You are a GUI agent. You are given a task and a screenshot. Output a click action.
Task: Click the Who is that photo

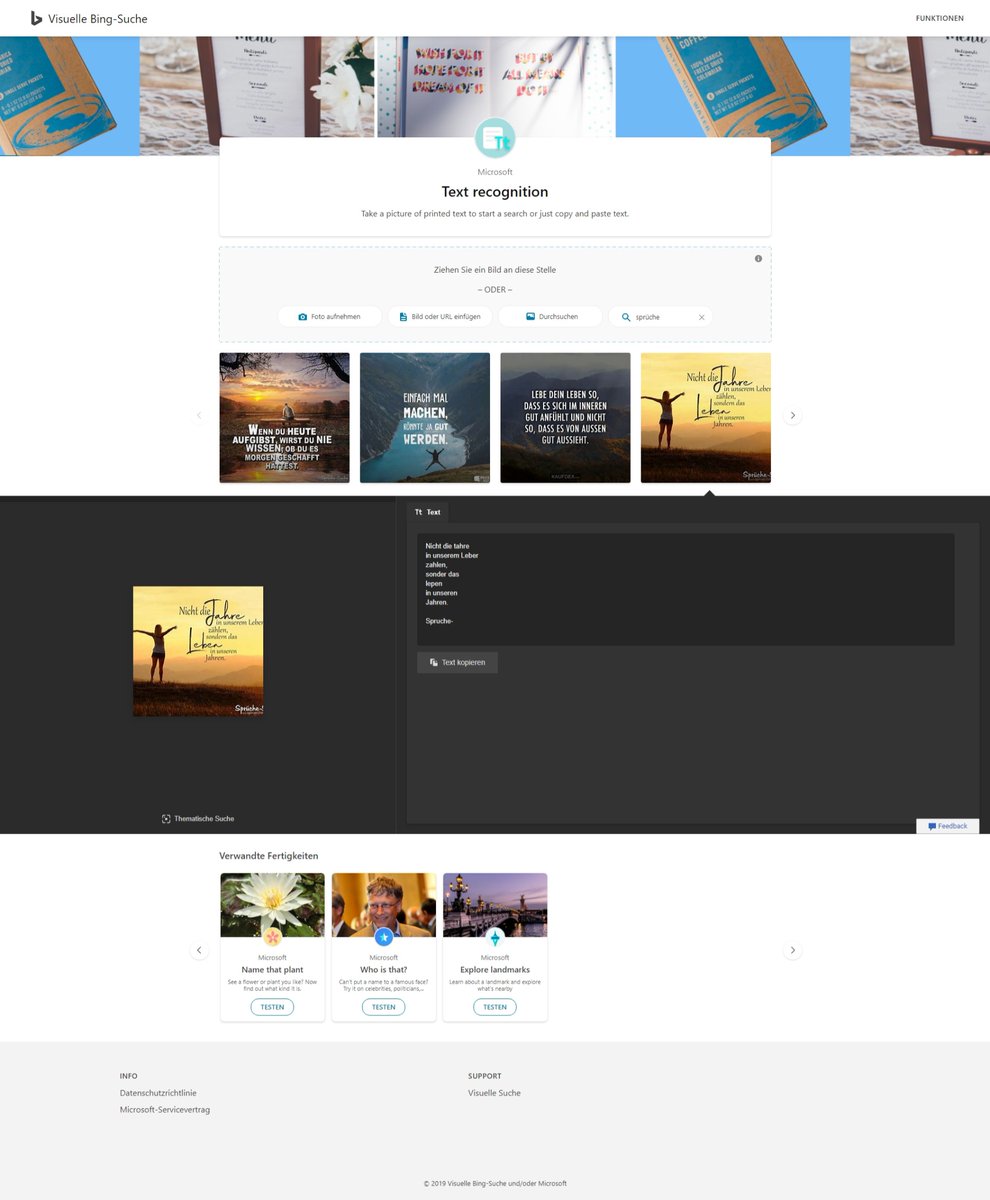coord(384,905)
